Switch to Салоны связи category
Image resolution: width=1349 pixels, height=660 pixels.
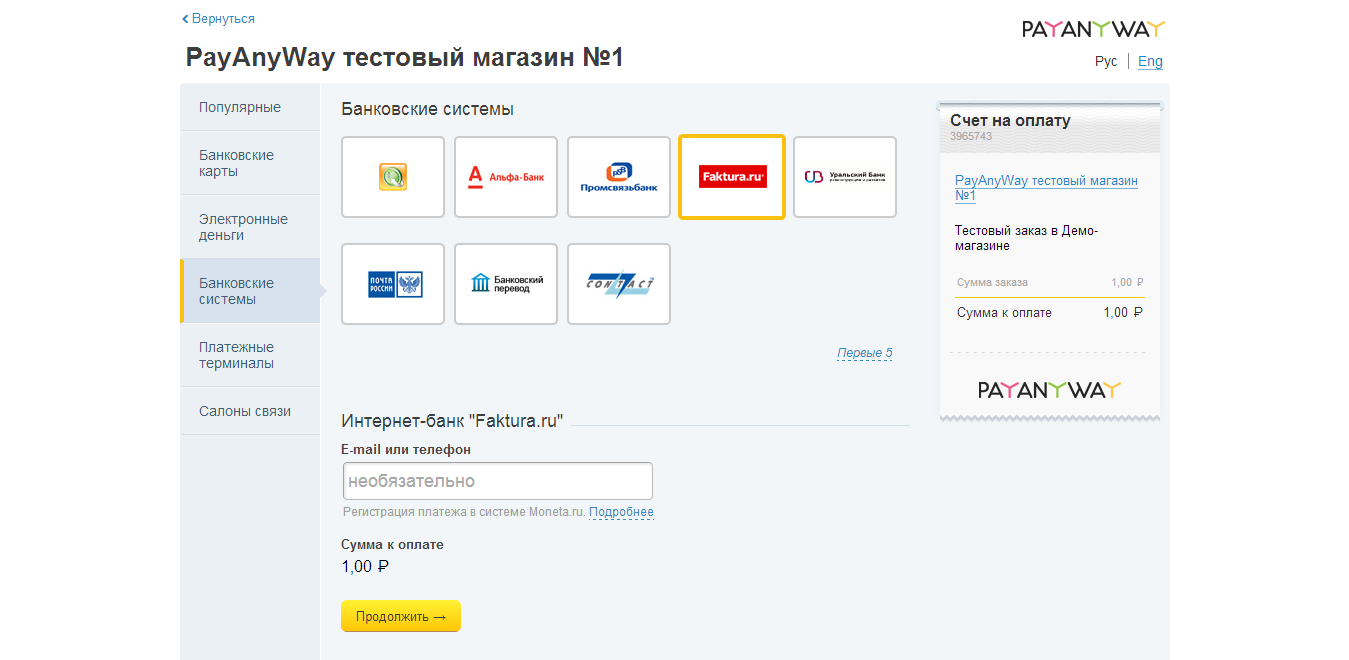click(x=250, y=411)
